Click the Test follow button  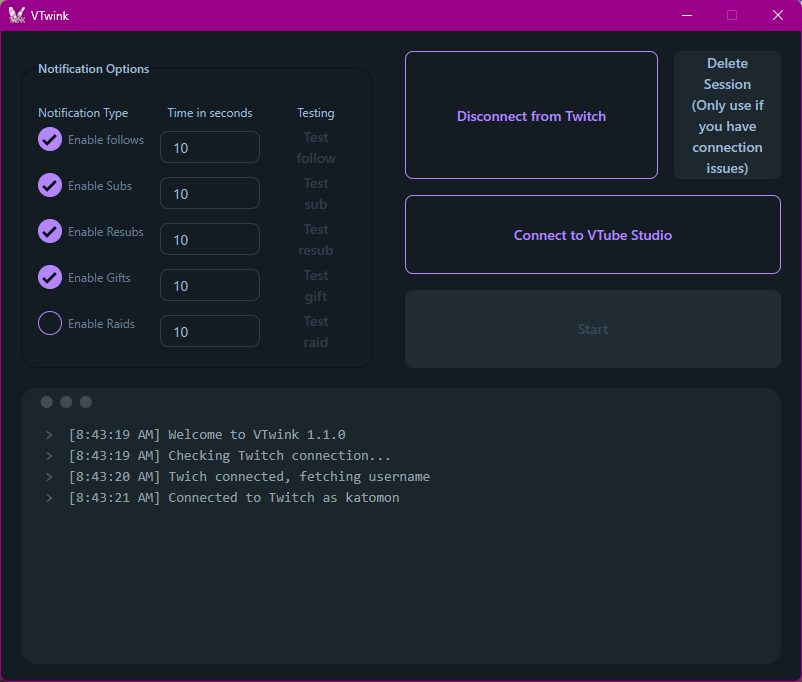[x=316, y=148]
